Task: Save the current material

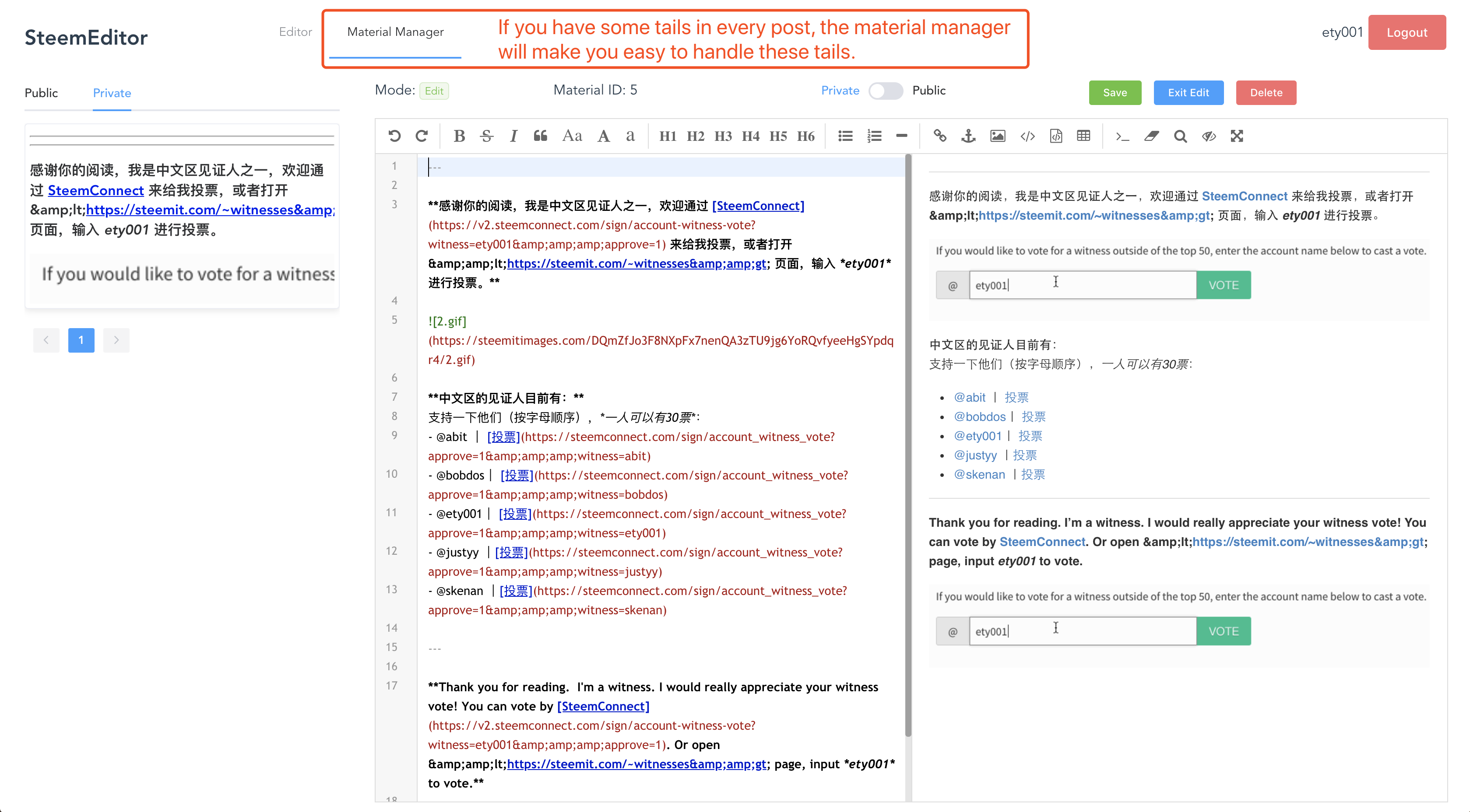Action: click(1115, 92)
